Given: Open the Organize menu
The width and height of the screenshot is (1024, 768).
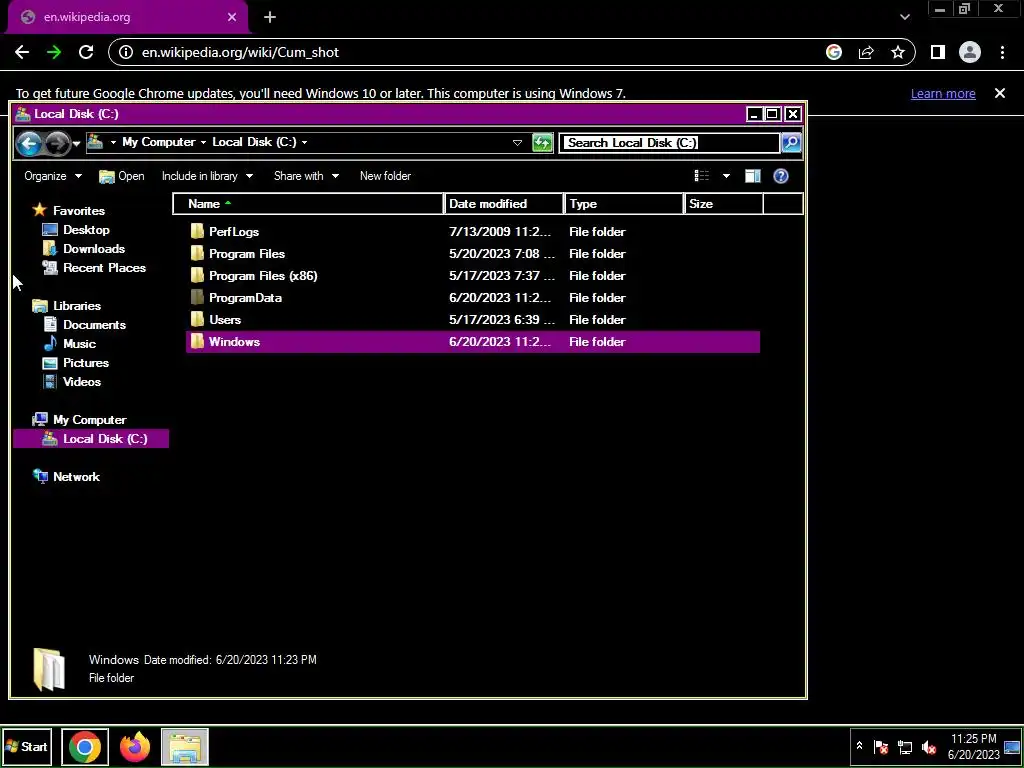Looking at the screenshot, I should pyautogui.click(x=53, y=176).
